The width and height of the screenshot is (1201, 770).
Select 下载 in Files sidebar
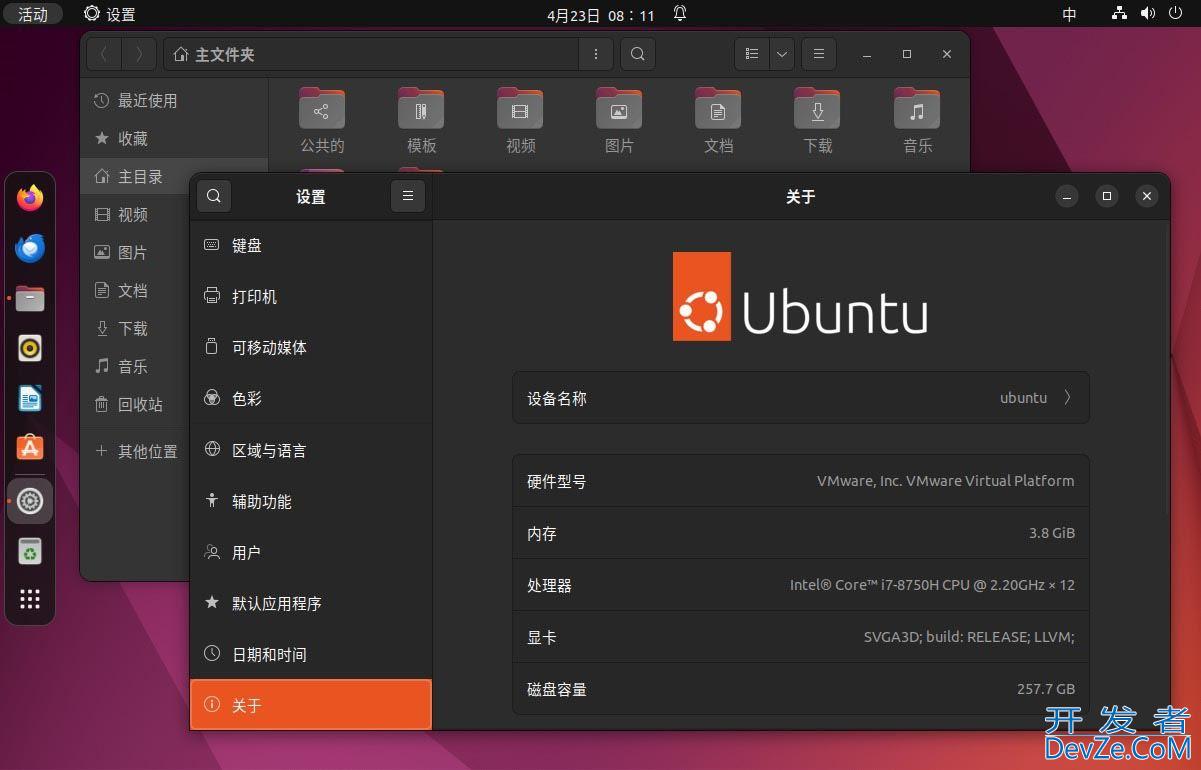(x=136, y=328)
